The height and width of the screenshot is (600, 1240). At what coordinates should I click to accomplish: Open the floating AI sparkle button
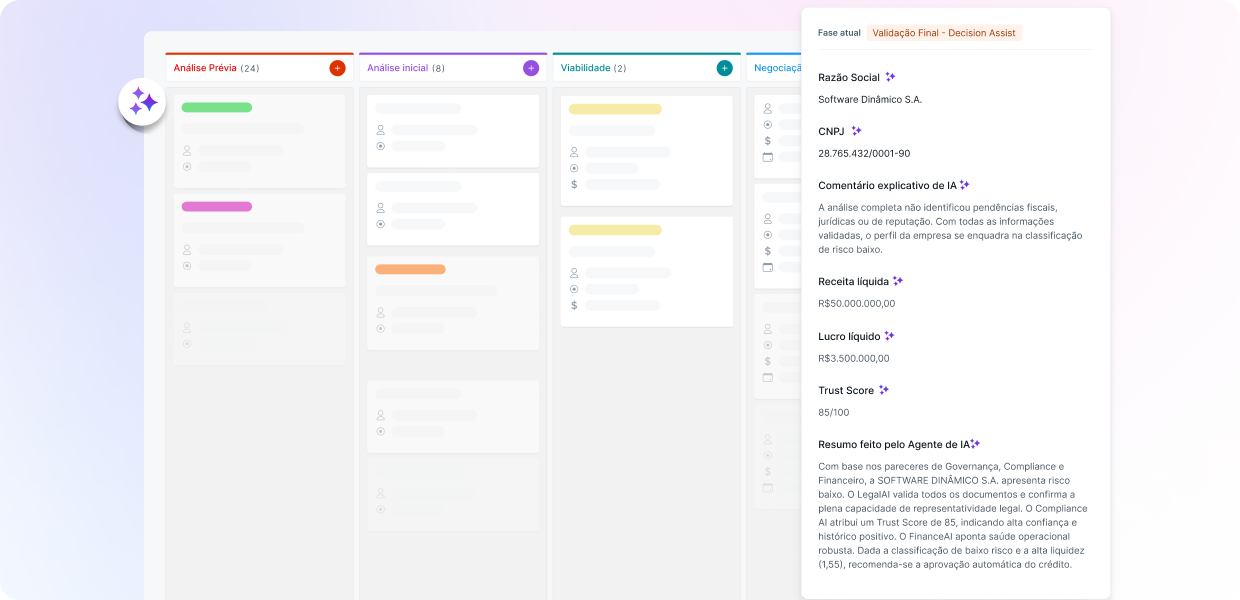[142, 102]
